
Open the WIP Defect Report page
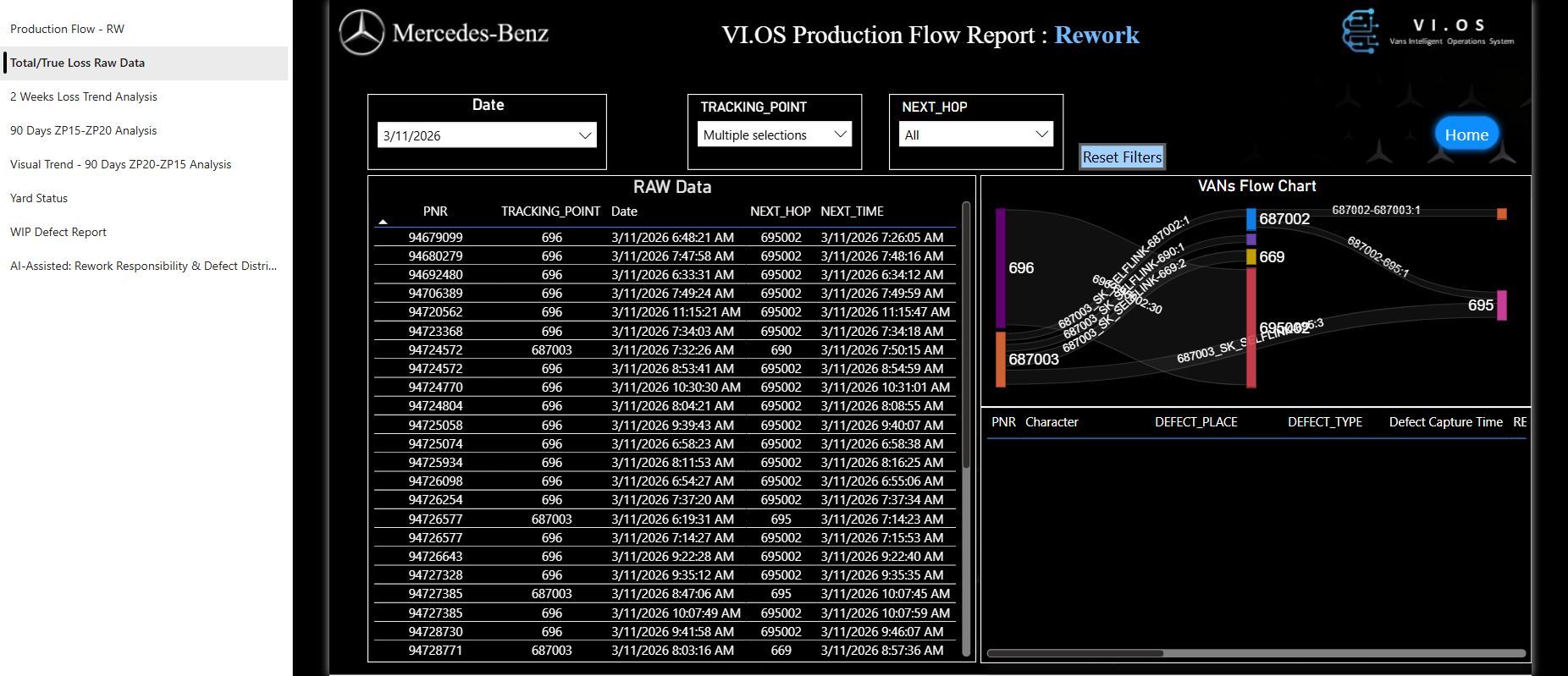tap(58, 232)
